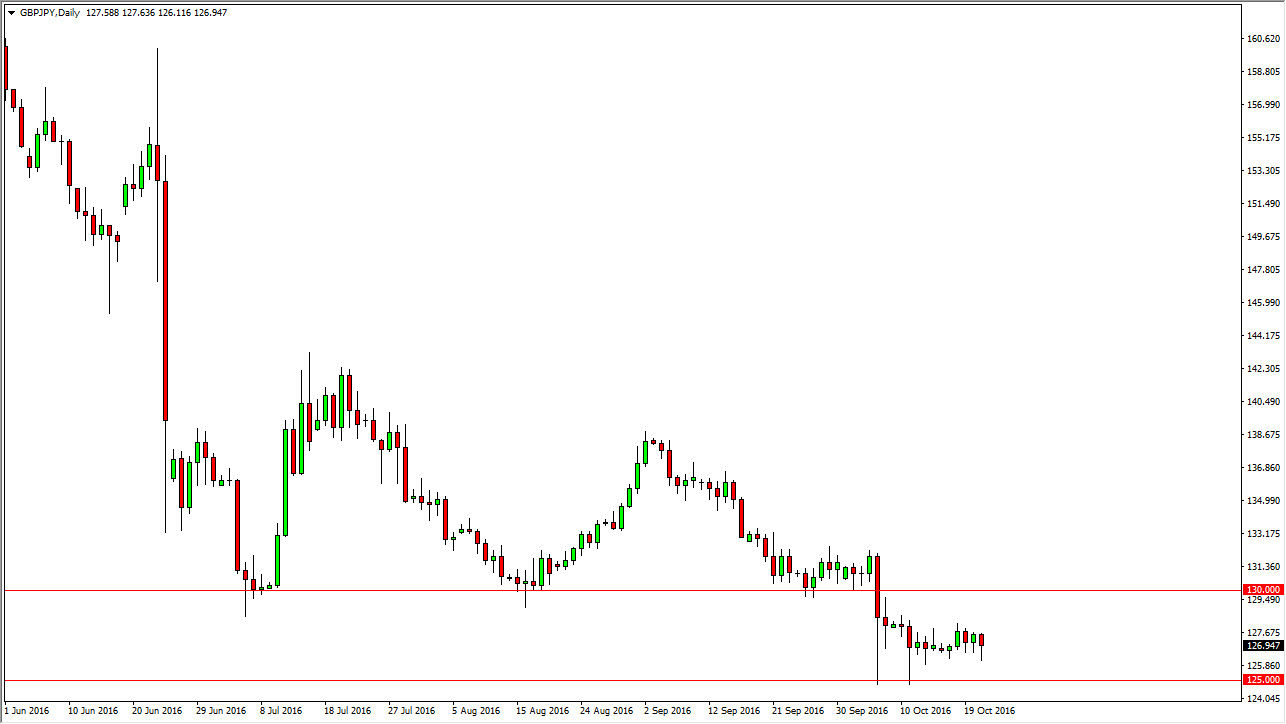Click the GBPJPY,Daily chart title text
The width and height of the screenshot is (1286, 724).
pyautogui.click(x=48, y=14)
